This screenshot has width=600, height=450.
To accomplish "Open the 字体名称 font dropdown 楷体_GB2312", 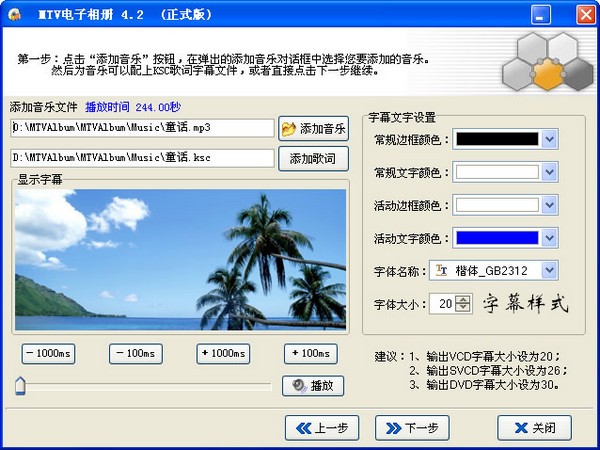I will (x=493, y=271).
